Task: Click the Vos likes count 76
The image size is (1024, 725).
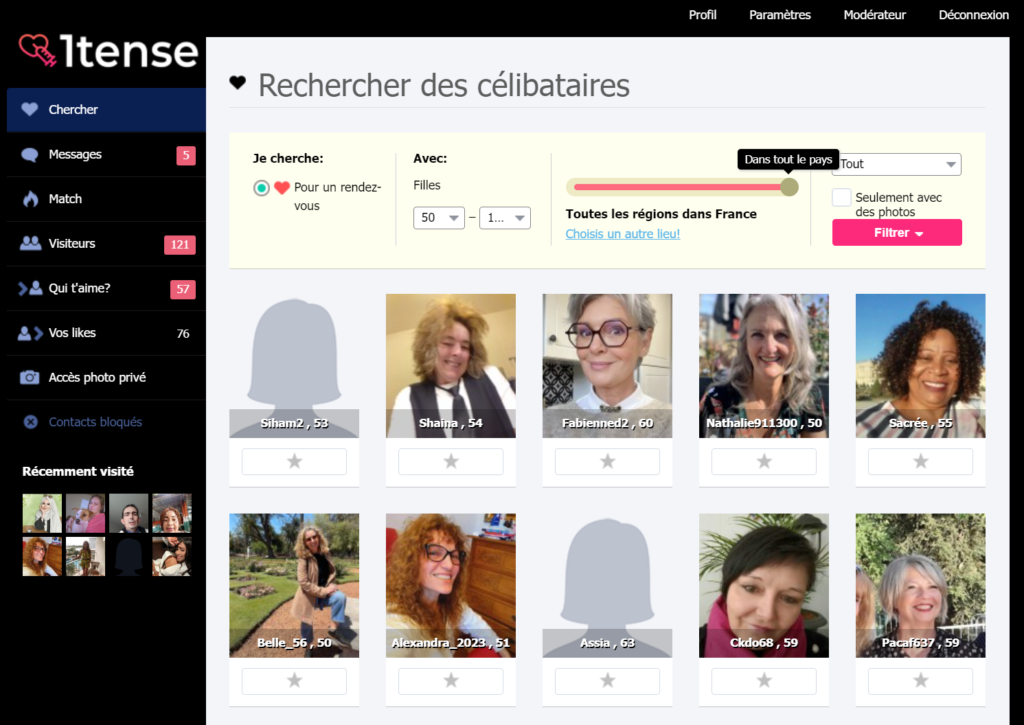Action: point(183,334)
